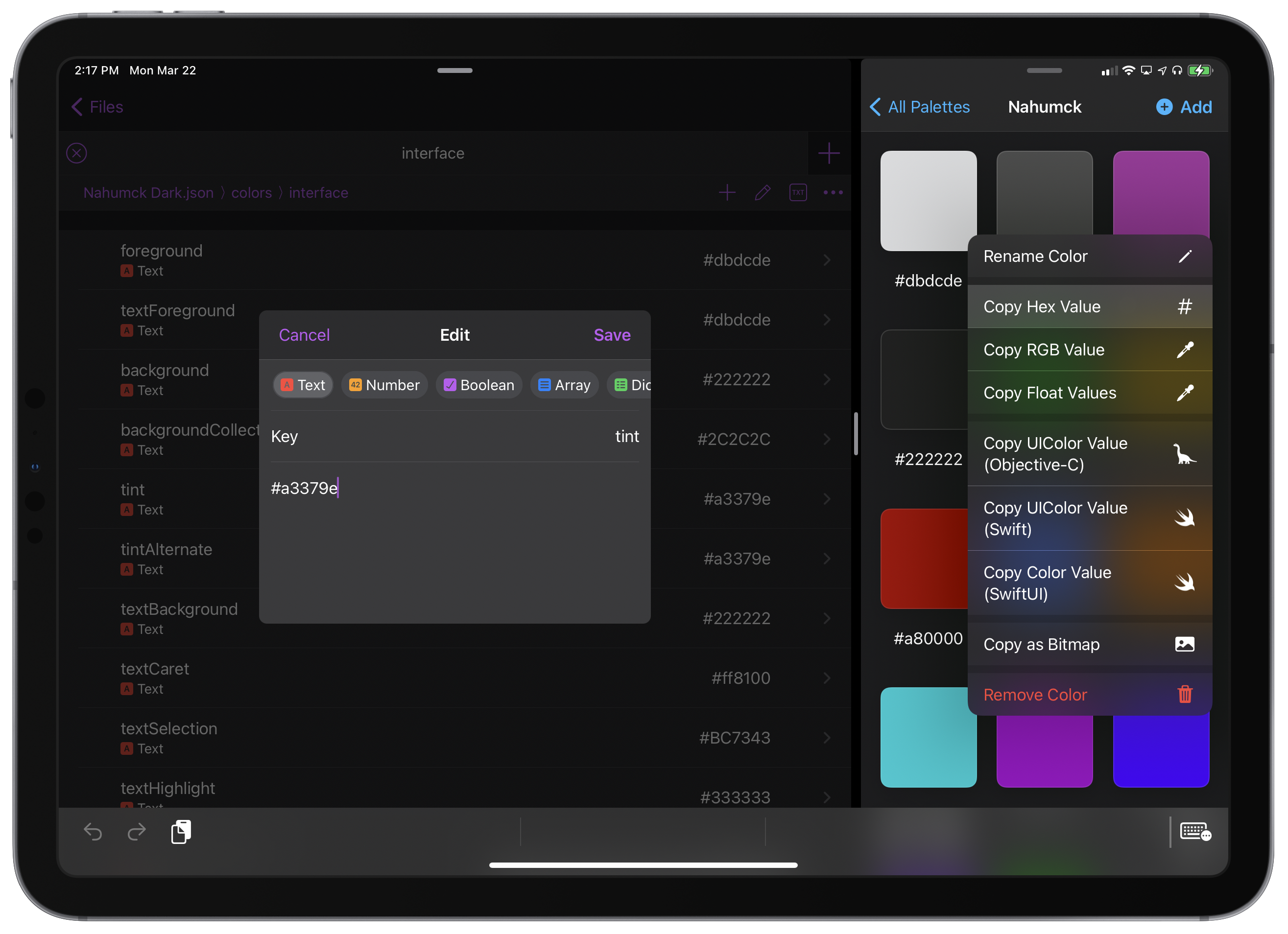1288x934 pixels.
Task: Select the Boolean type option
Action: point(479,385)
